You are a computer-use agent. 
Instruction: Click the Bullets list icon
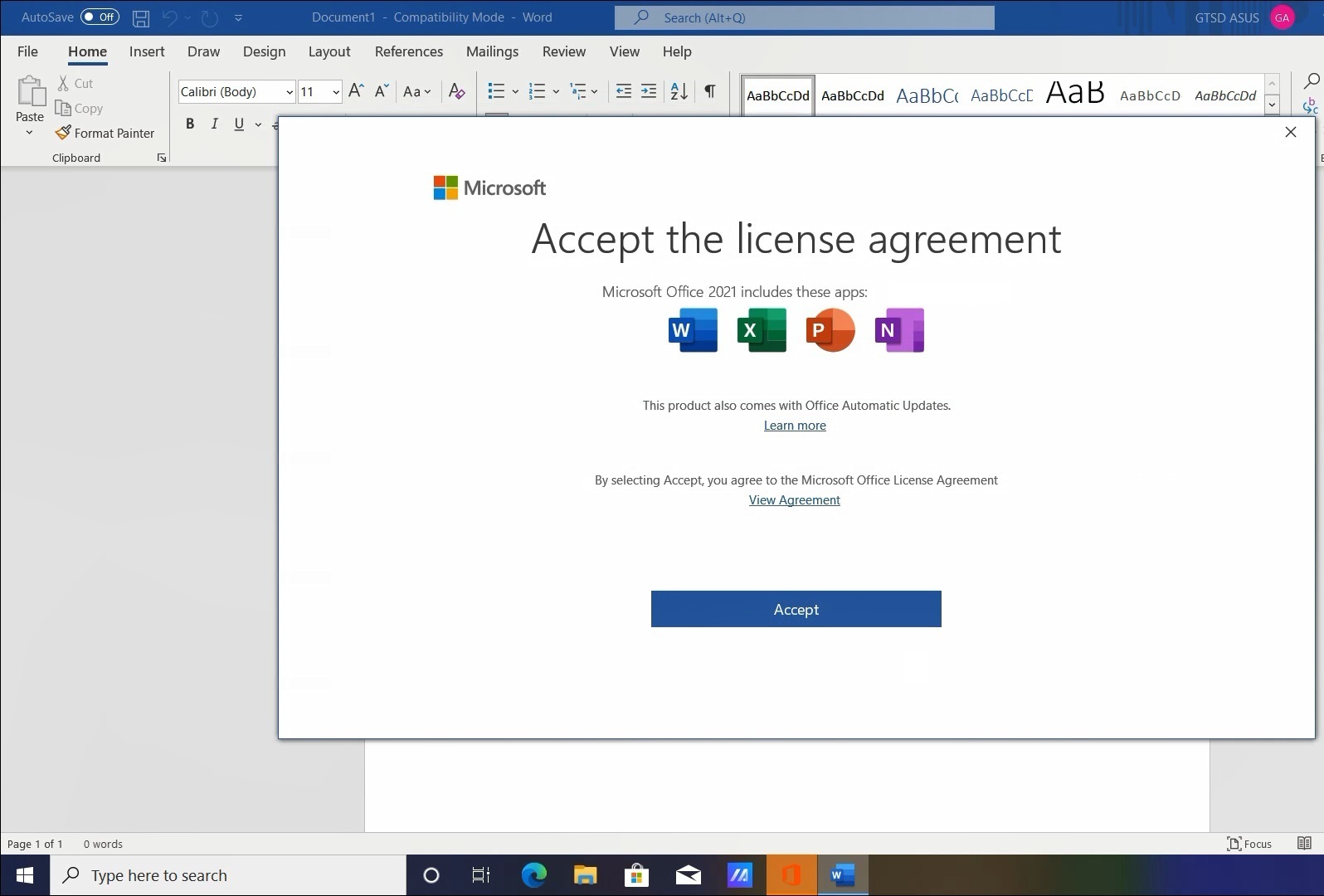[496, 90]
